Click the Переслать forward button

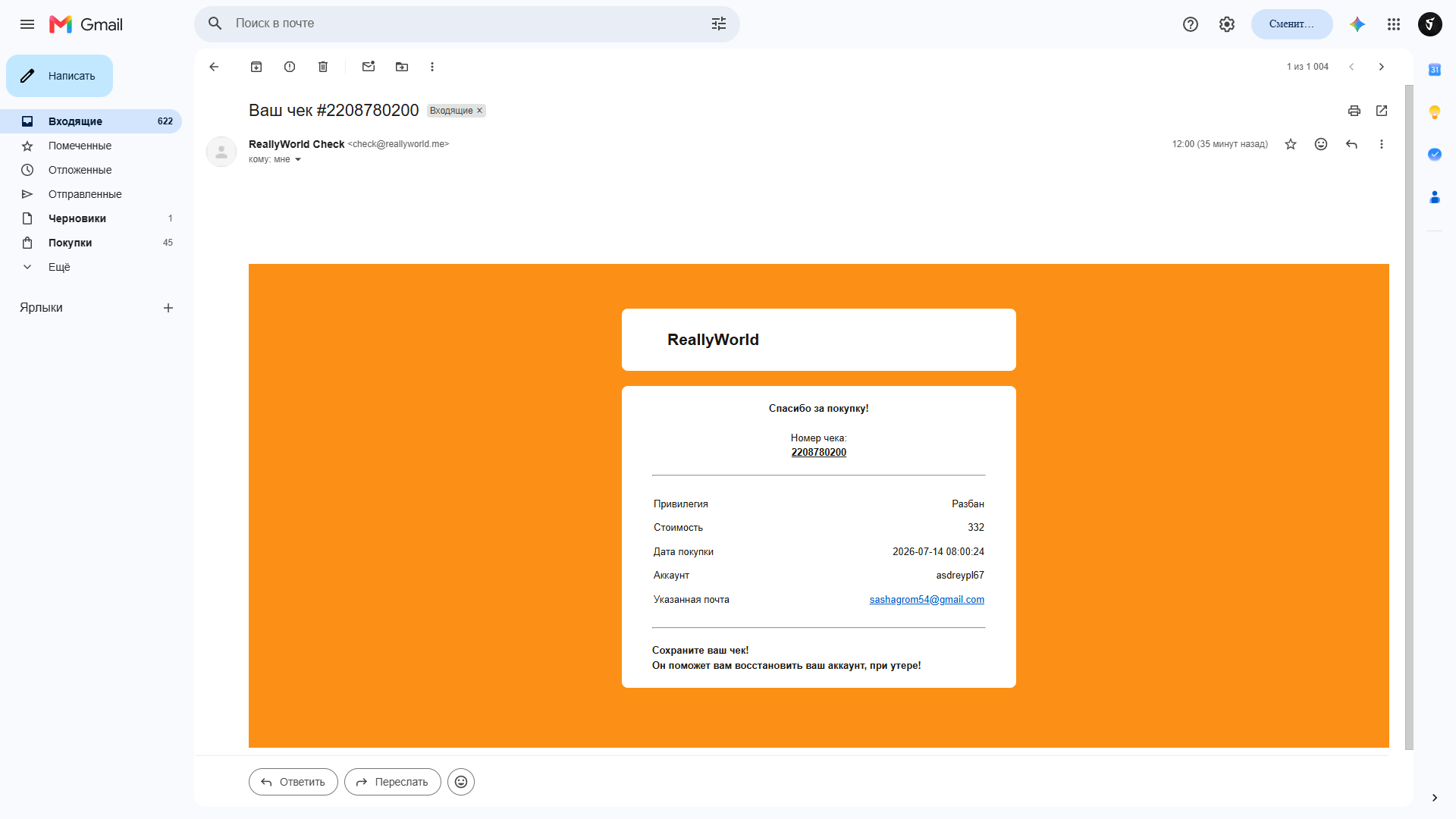point(393,782)
